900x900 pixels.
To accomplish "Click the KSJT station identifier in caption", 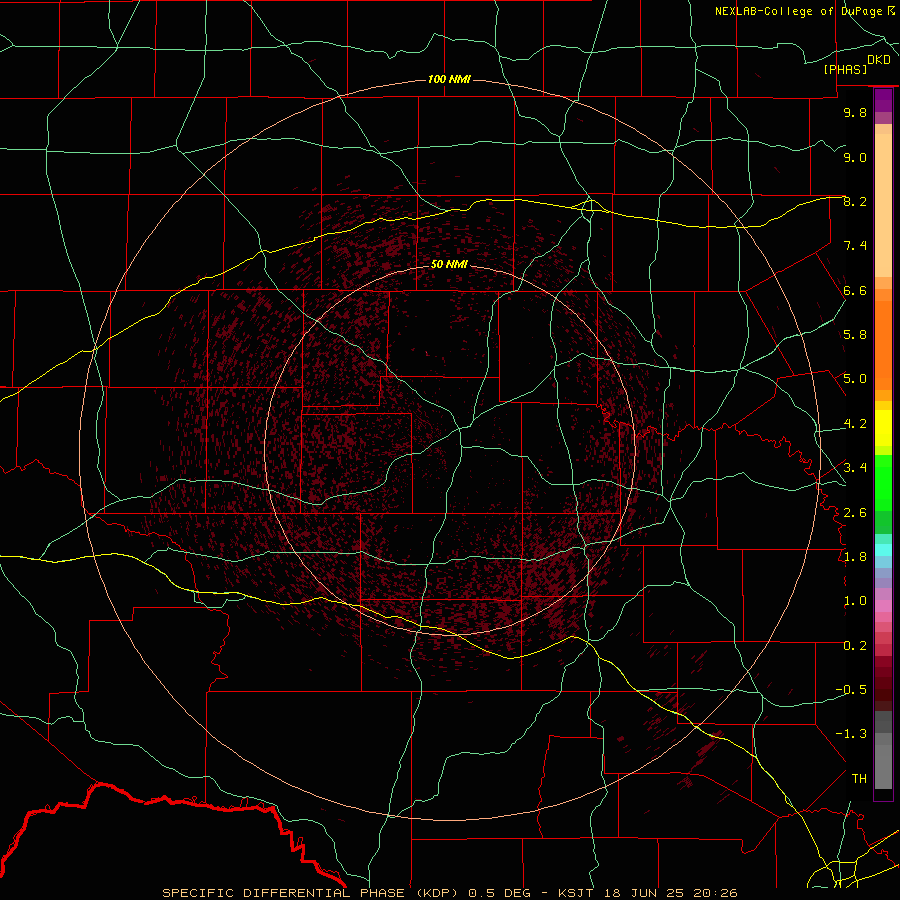I will click(576, 893).
